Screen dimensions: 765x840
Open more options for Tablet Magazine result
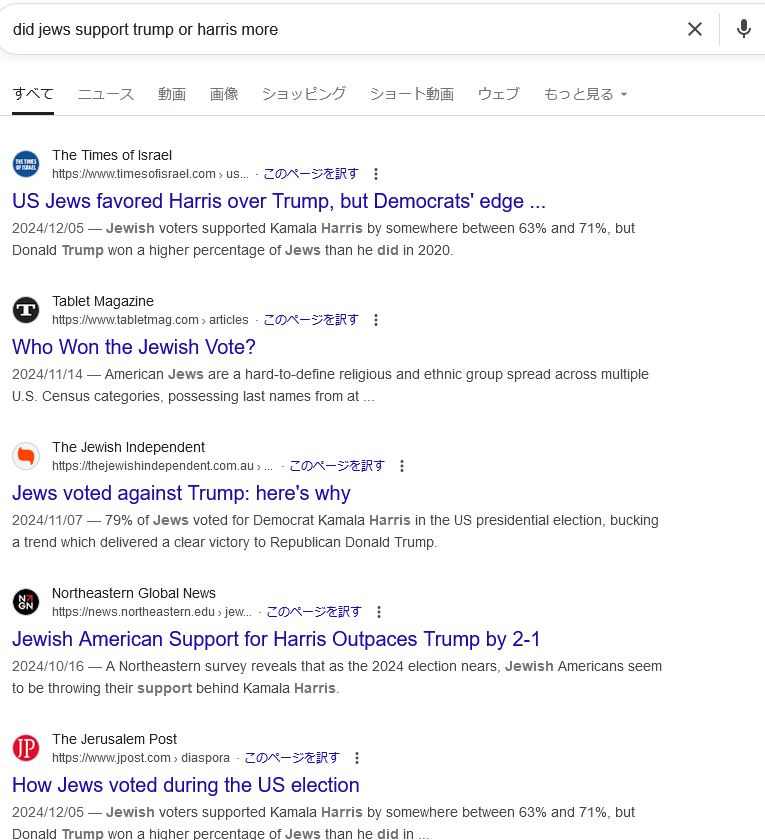pyautogui.click(x=376, y=320)
